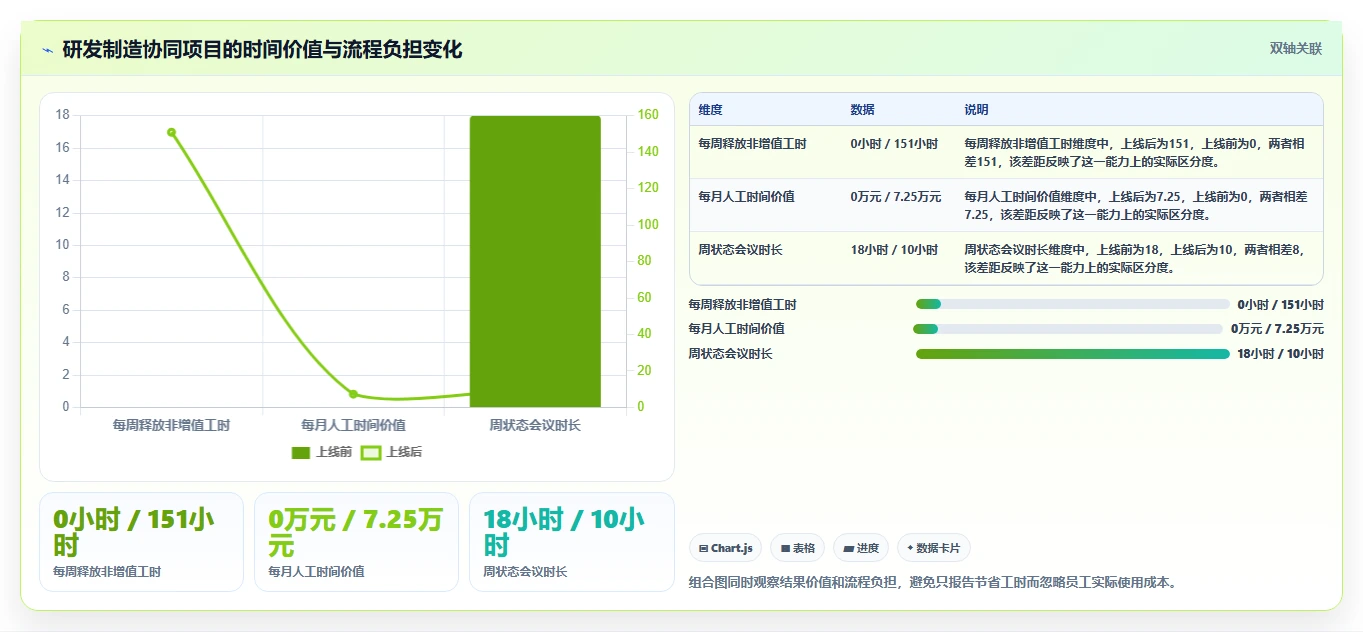Click the 每周释放非增值工时 progress bar
1363x632 pixels.
point(1072,304)
